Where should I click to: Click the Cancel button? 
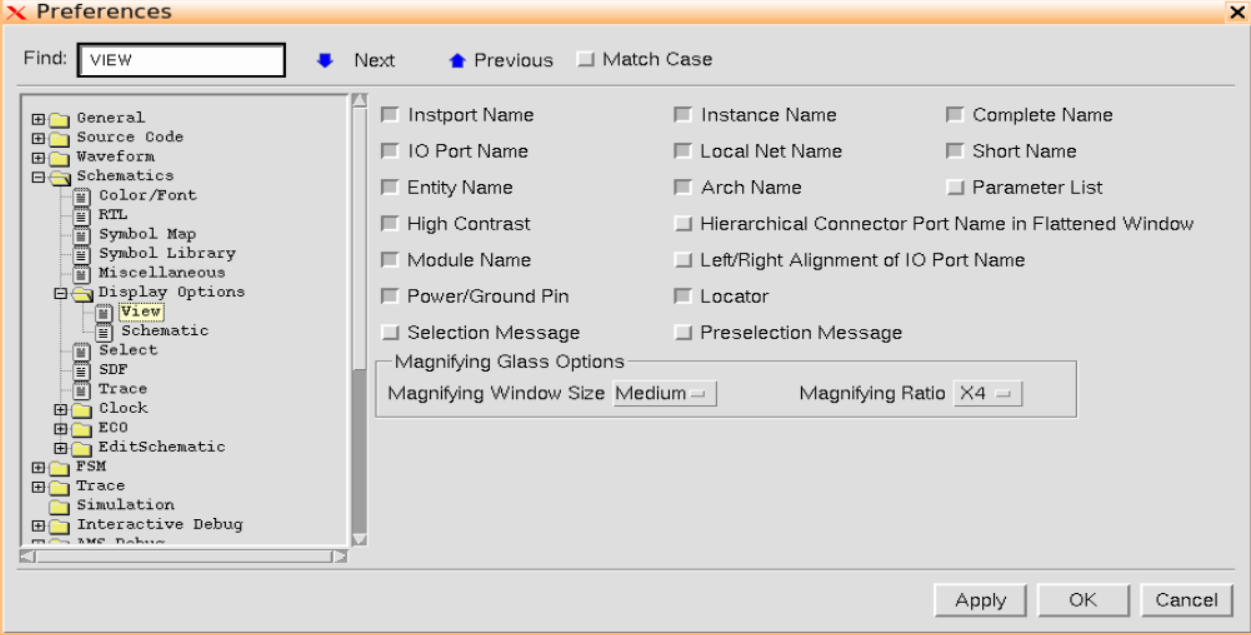click(1186, 600)
